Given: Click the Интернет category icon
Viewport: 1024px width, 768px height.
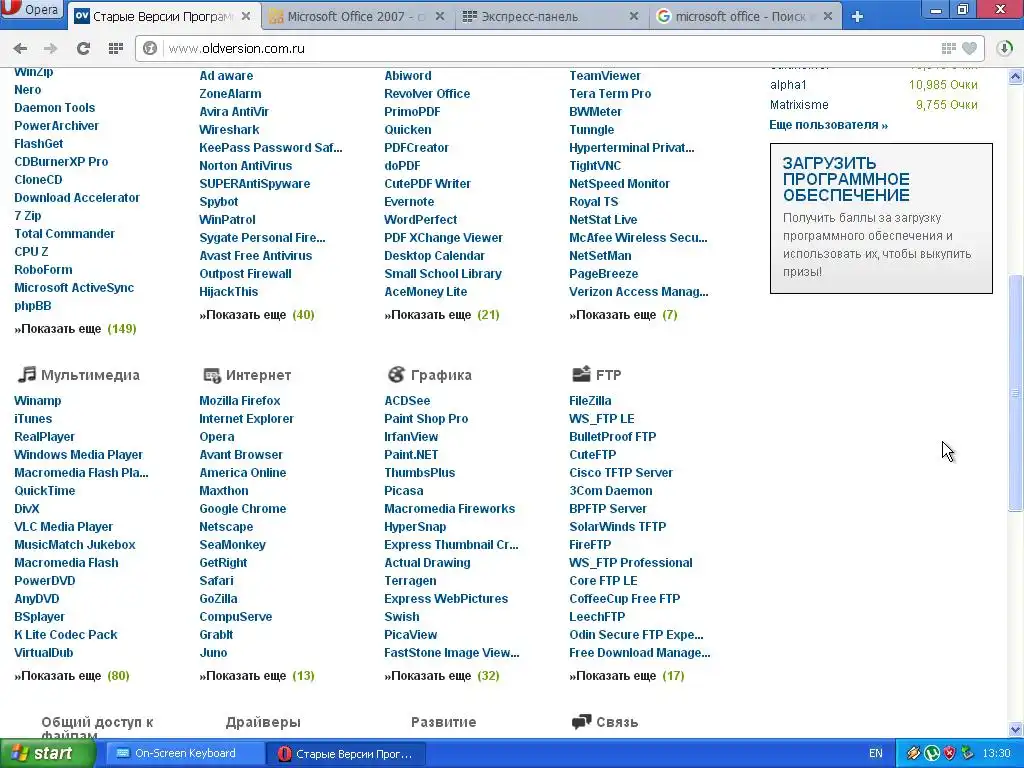Looking at the screenshot, I should (x=212, y=375).
